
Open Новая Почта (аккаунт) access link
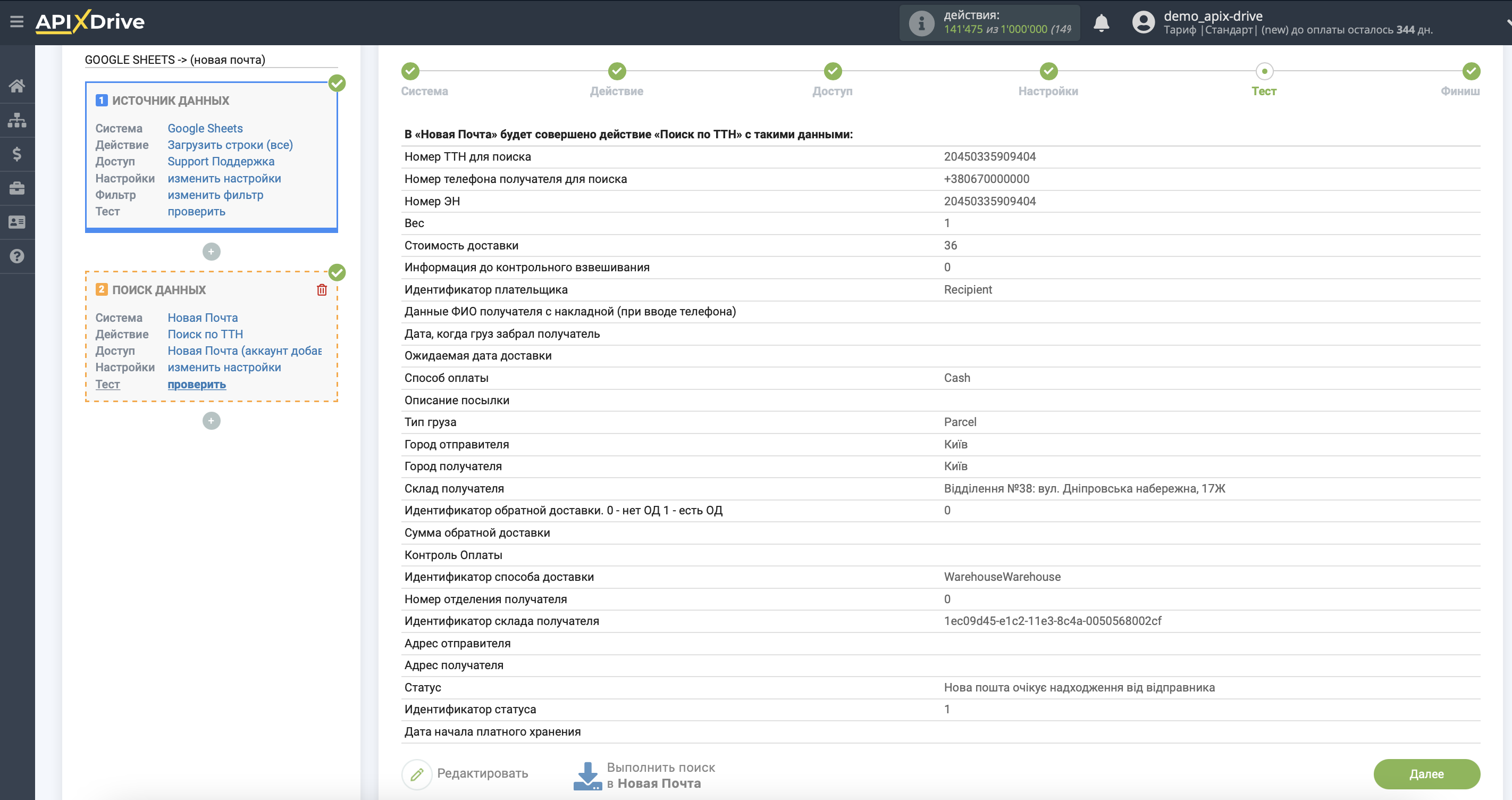click(244, 350)
